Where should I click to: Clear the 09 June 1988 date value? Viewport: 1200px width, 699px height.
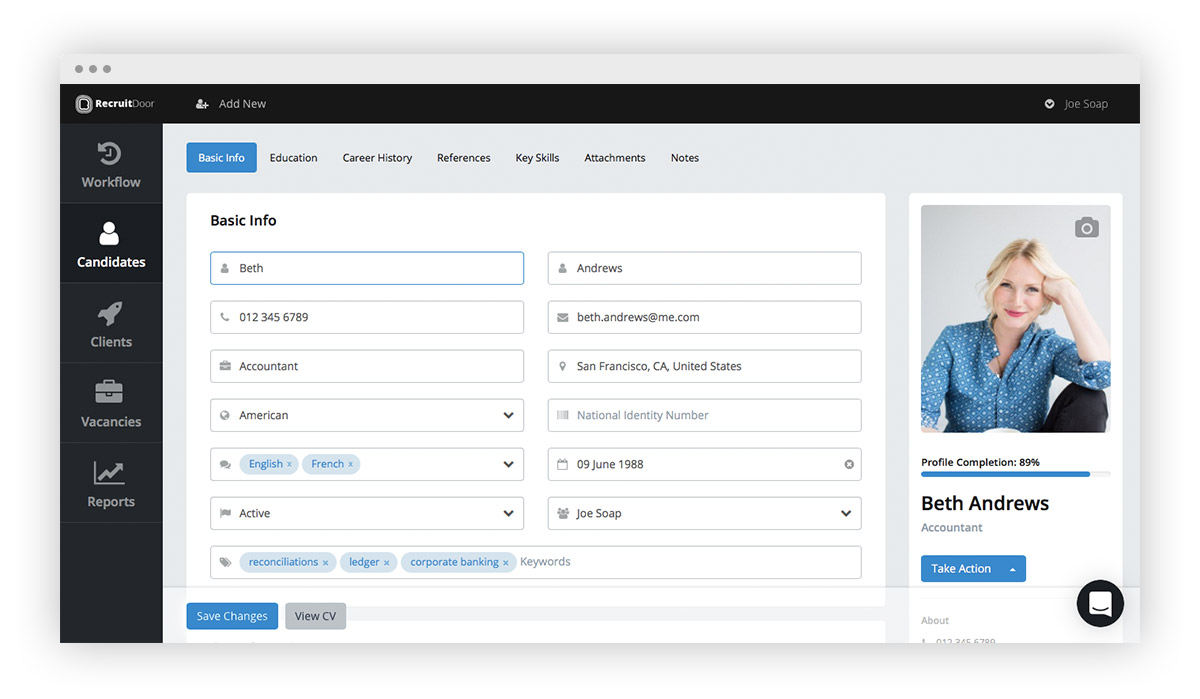point(849,464)
